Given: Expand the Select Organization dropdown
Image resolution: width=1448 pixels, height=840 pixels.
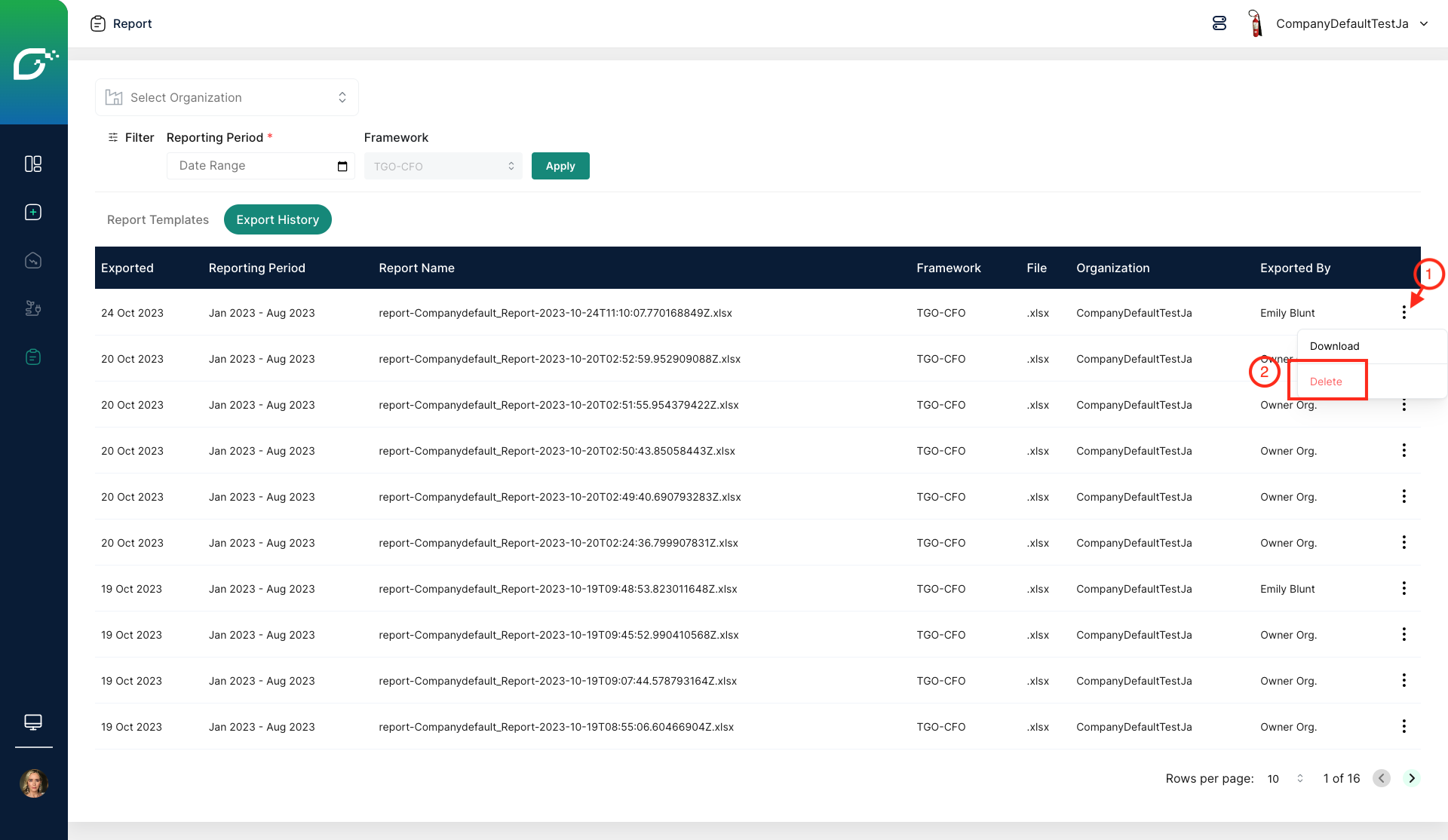Looking at the screenshot, I should point(226,97).
